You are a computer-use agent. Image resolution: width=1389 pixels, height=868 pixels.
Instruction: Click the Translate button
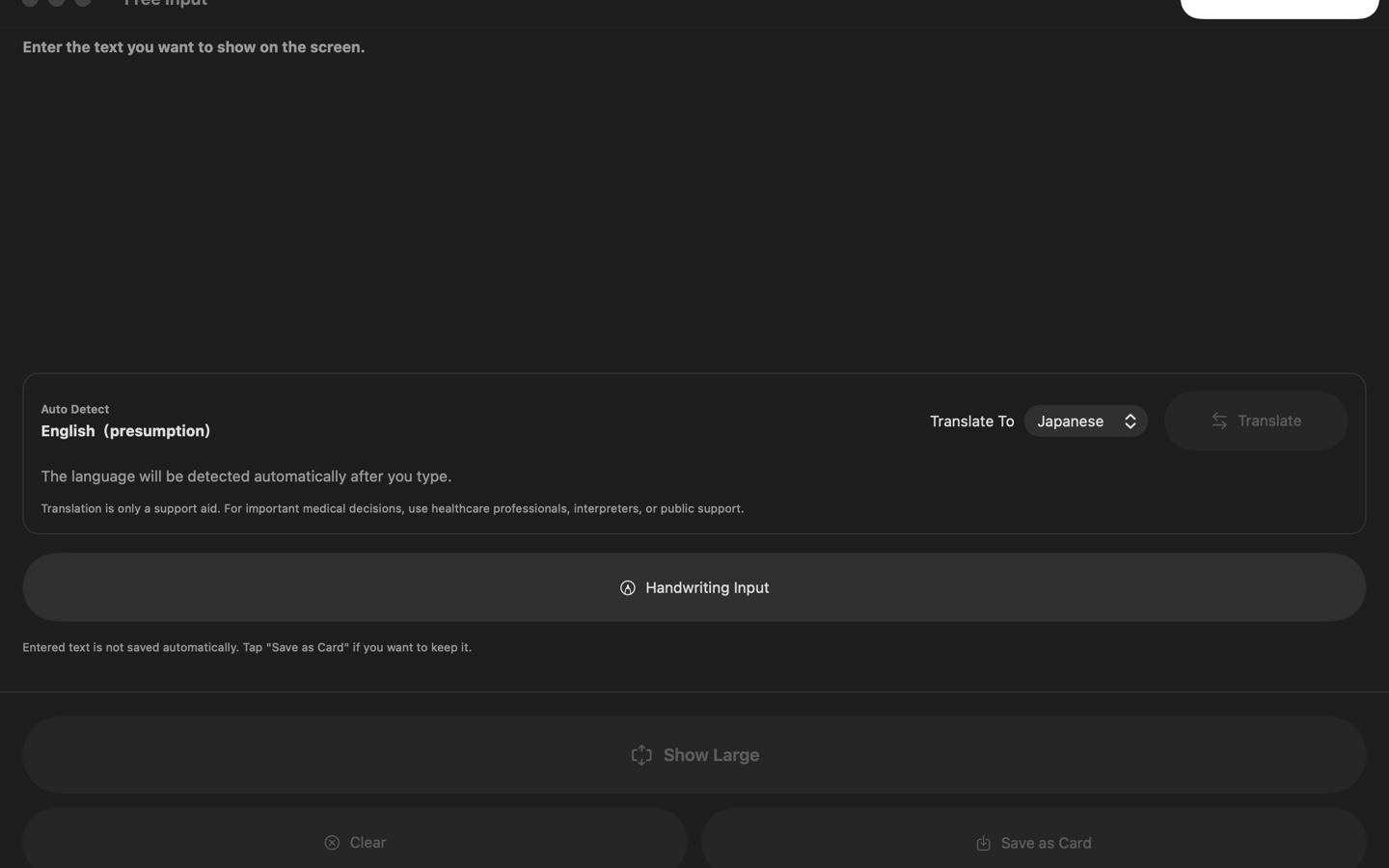pyautogui.click(x=1255, y=421)
